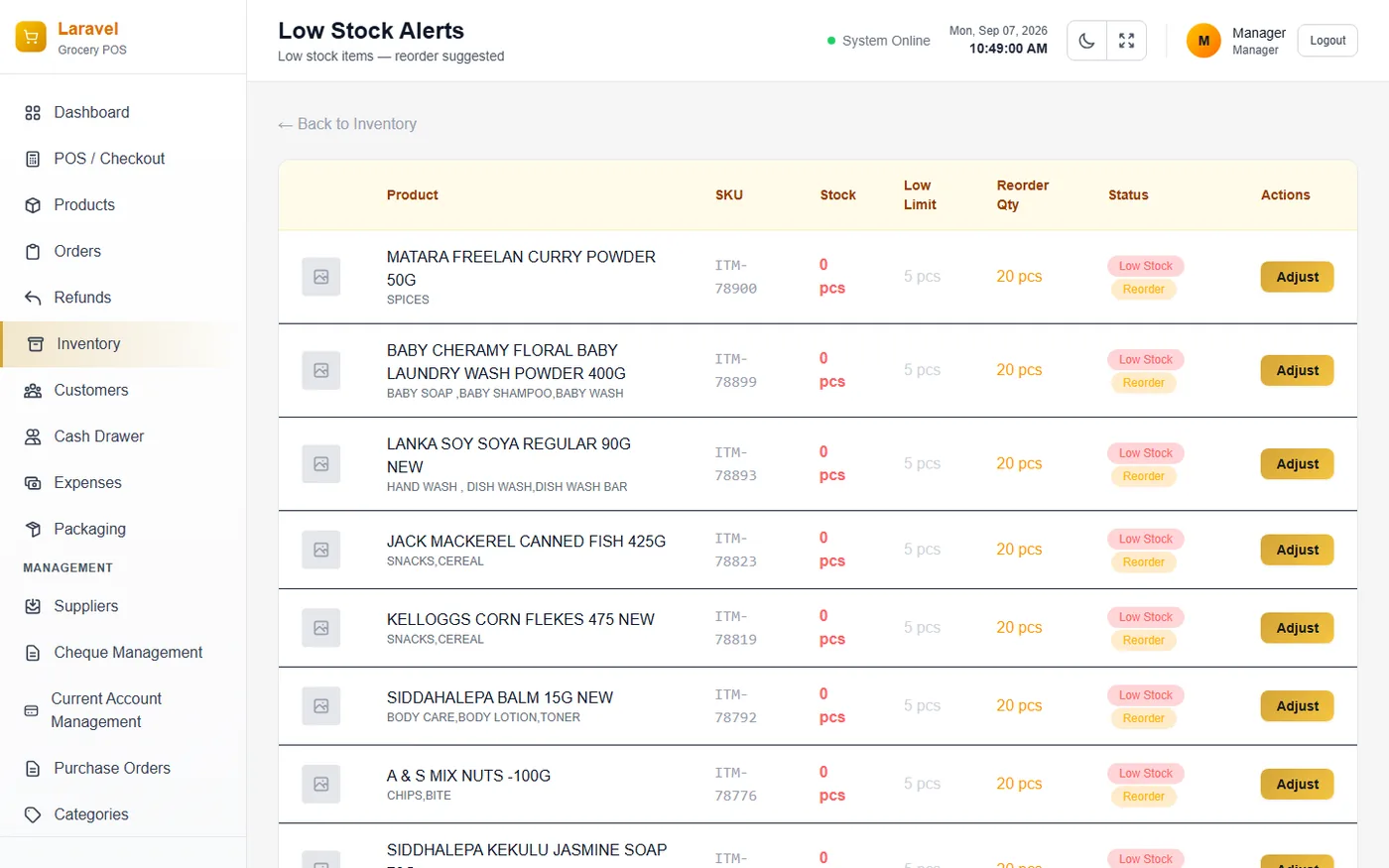Image resolution: width=1389 pixels, height=868 pixels.
Task: Open the Refunds section
Action: (123, 298)
